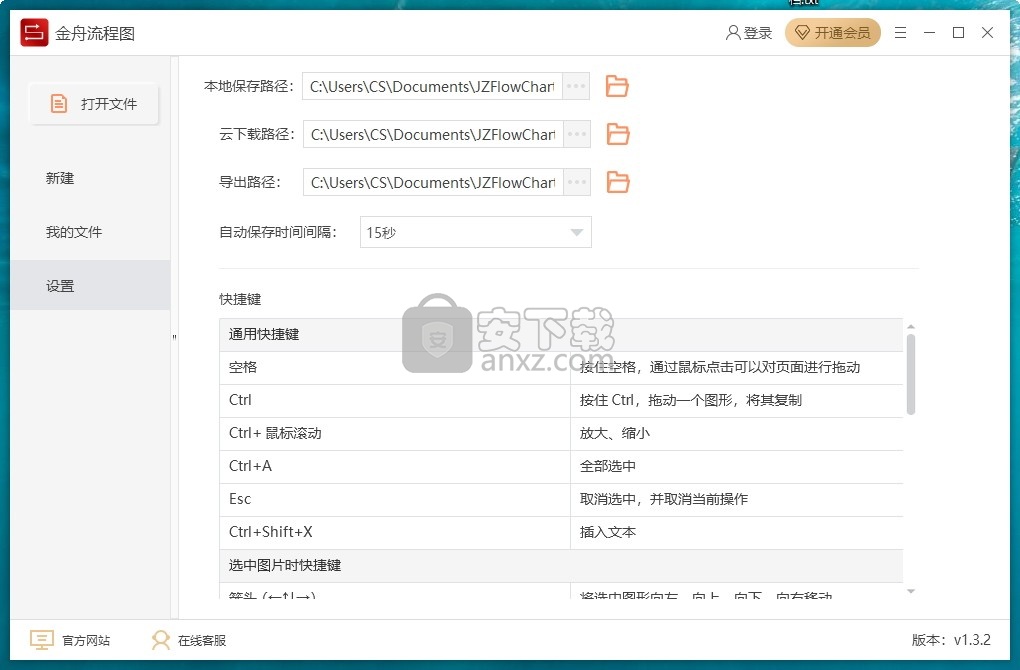Click the 在线客服 person icon
This screenshot has width=1020, height=670.
coord(160,640)
